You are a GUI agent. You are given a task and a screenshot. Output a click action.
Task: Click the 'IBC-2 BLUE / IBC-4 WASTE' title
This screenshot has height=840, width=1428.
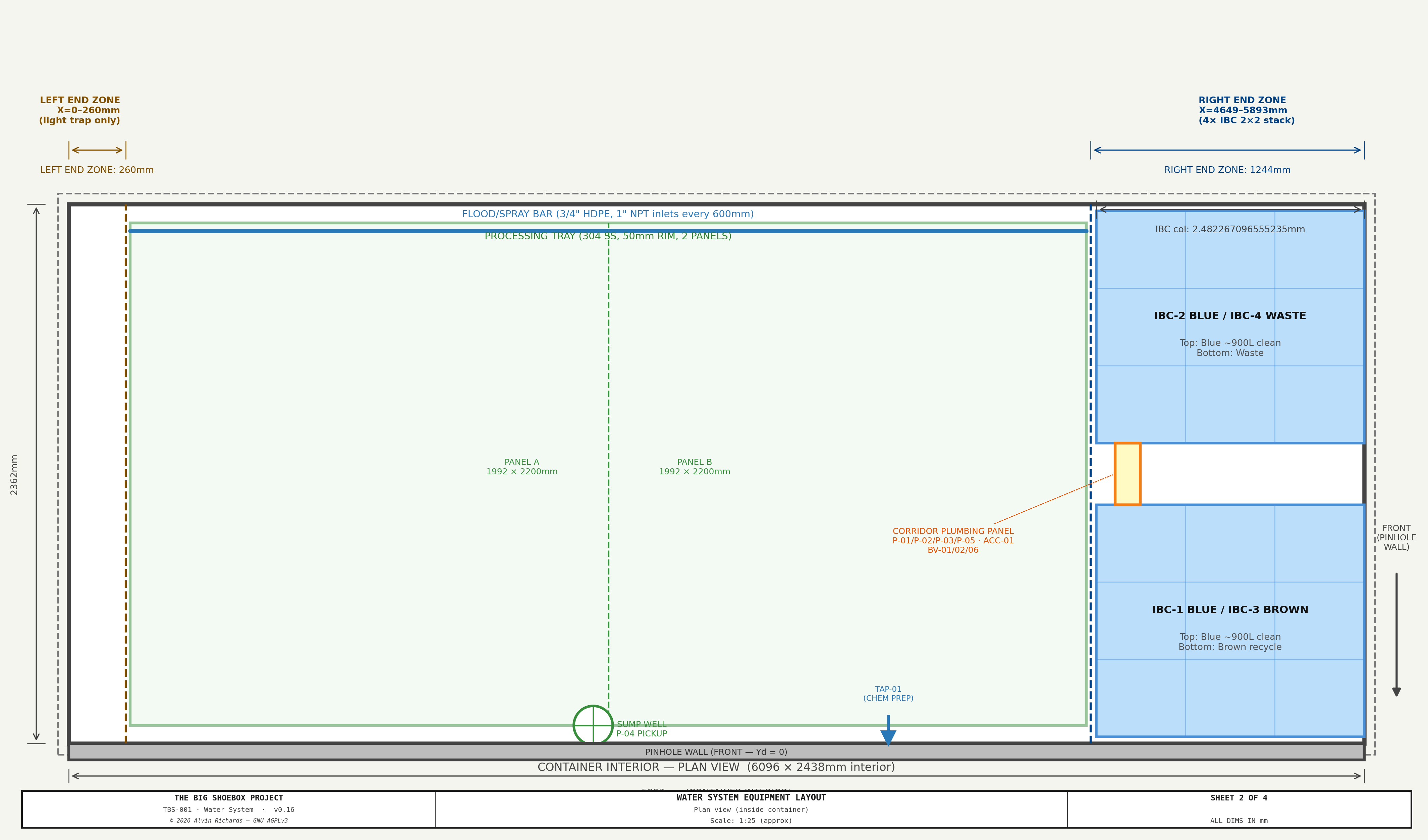[1230, 315]
